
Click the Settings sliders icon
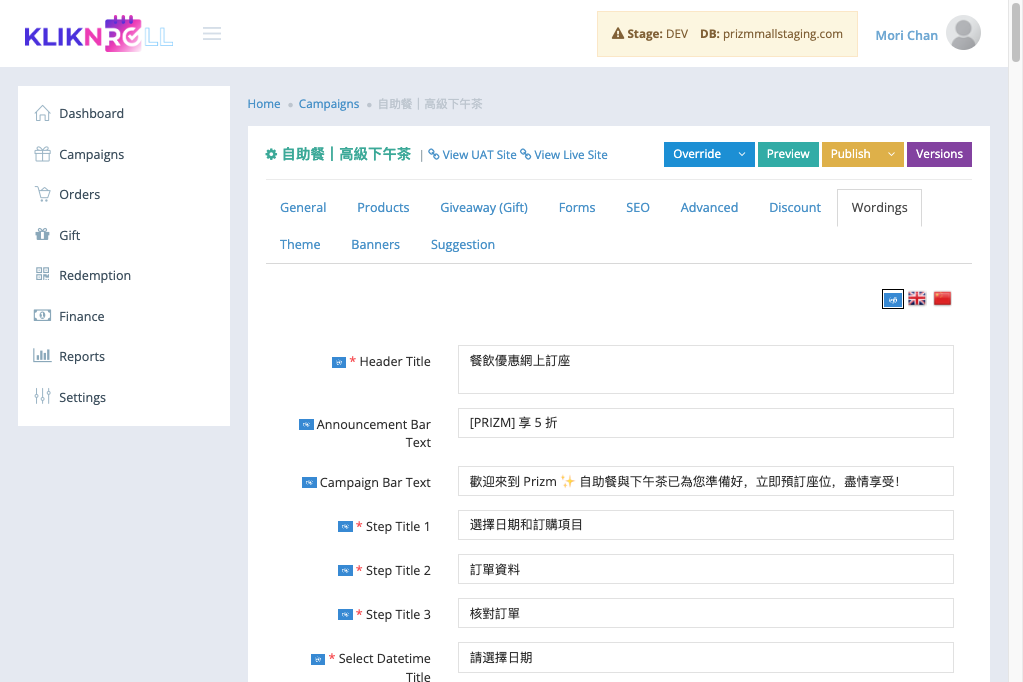[x=42, y=396]
